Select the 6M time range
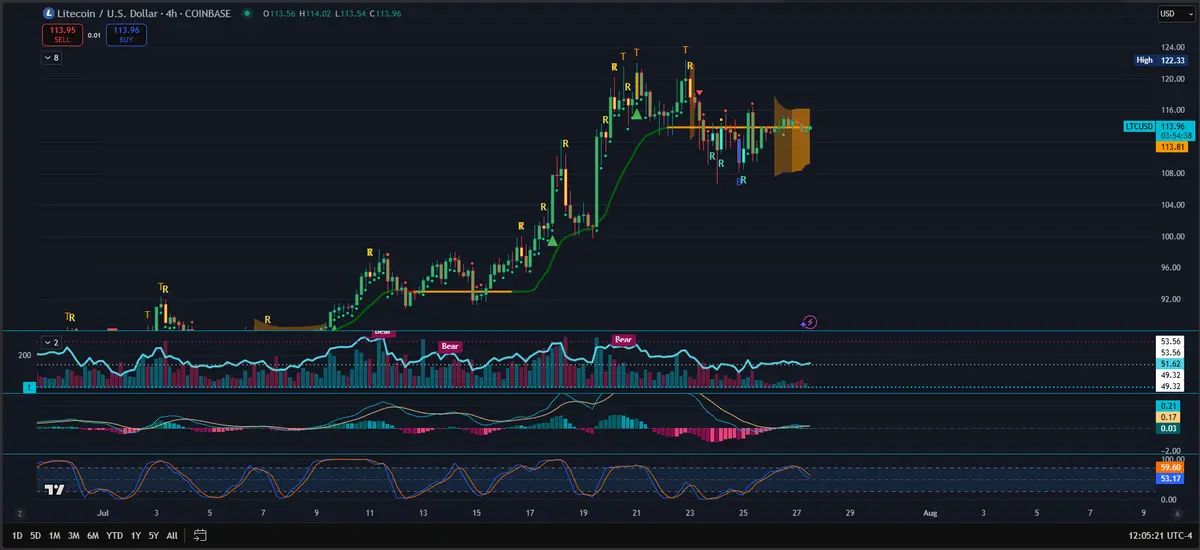 pos(93,535)
